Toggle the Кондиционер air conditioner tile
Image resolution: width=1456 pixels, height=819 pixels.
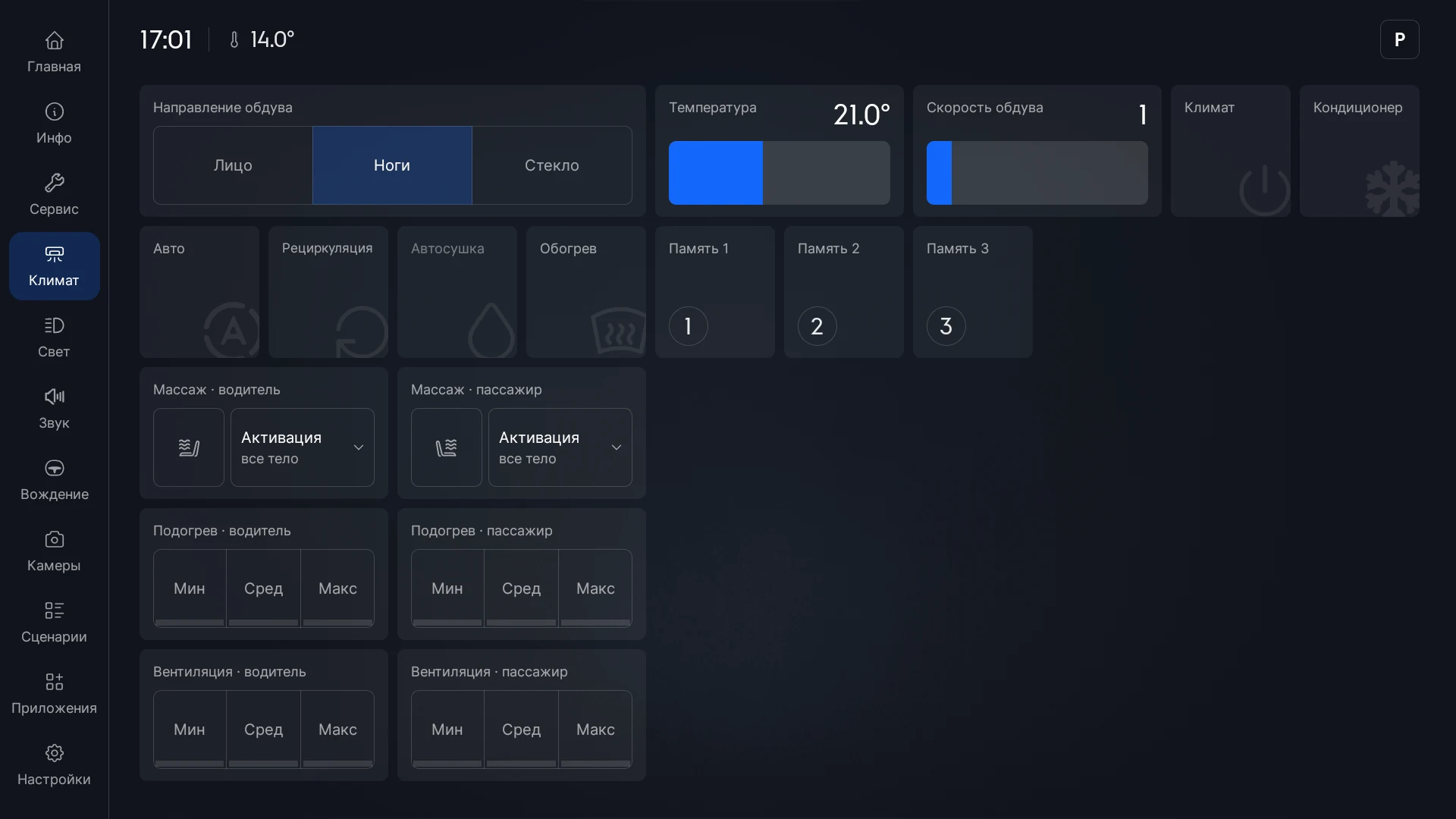tap(1360, 151)
